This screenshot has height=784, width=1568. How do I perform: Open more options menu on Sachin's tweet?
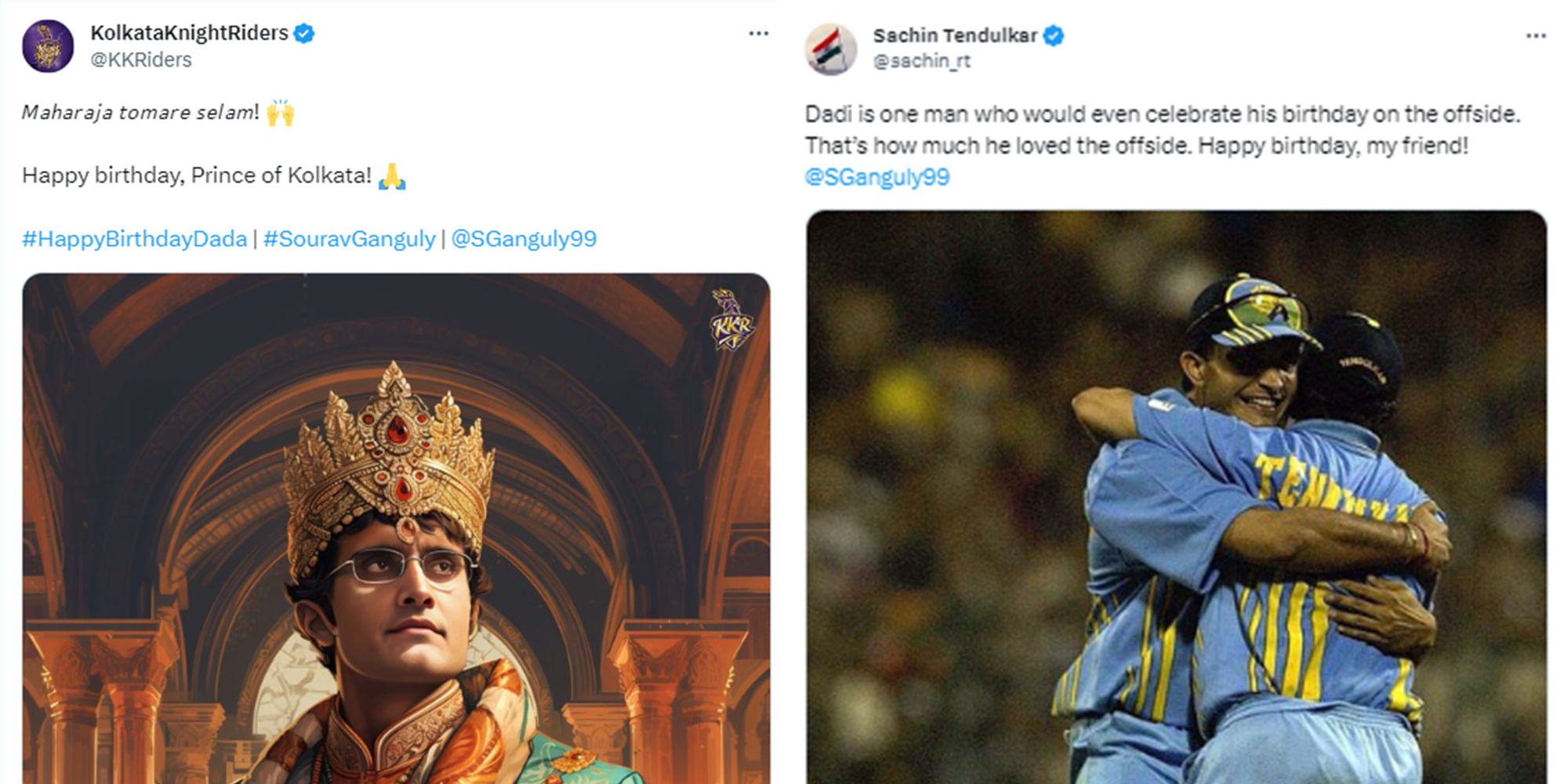click(x=1536, y=34)
